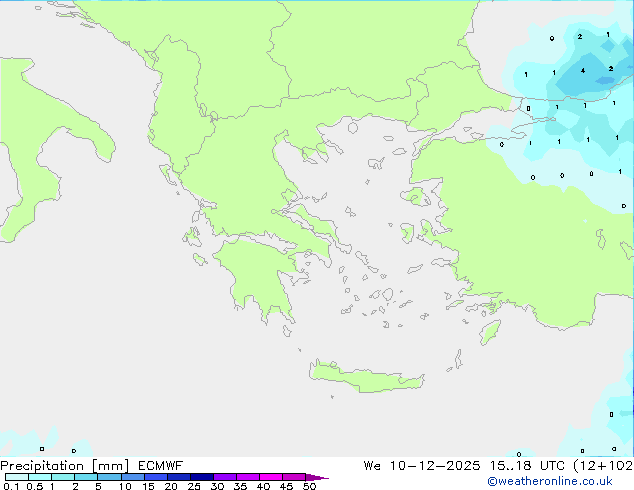Click the 0.5–1 mm legend color swatch
Viewport: 634px width, 490px height.
pos(40,477)
